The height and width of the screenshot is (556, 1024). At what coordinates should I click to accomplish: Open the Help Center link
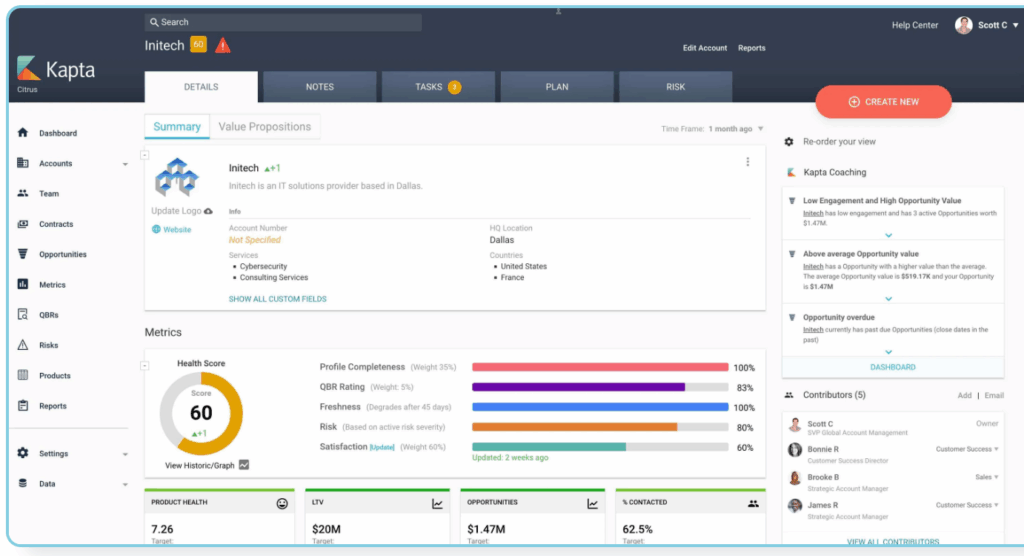click(915, 25)
